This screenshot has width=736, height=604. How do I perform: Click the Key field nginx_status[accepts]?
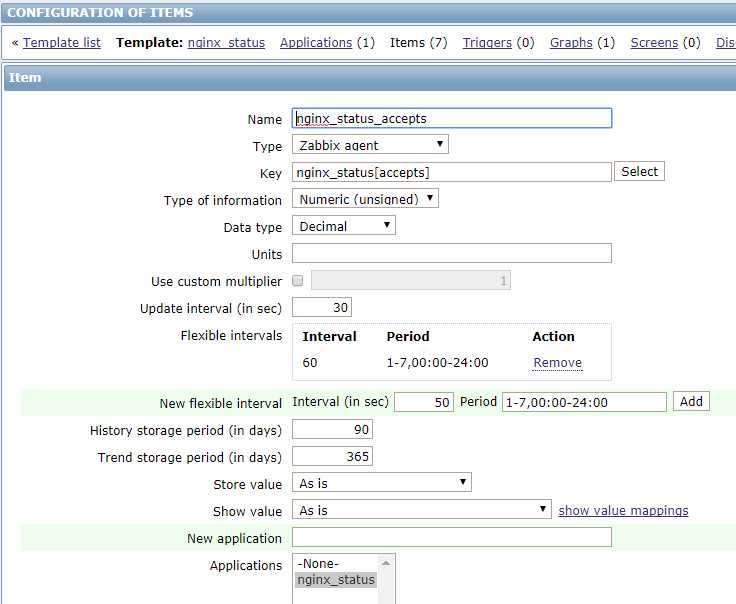[x=452, y=172]
